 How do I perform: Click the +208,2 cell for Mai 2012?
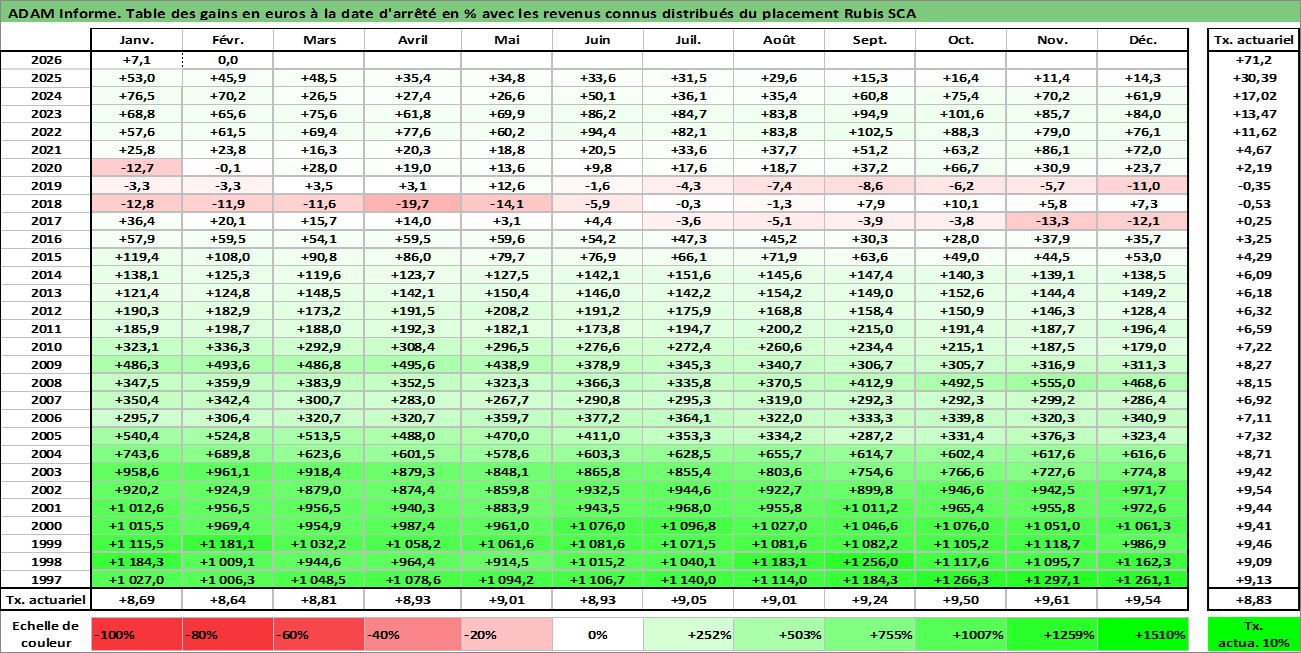(506, 312)
